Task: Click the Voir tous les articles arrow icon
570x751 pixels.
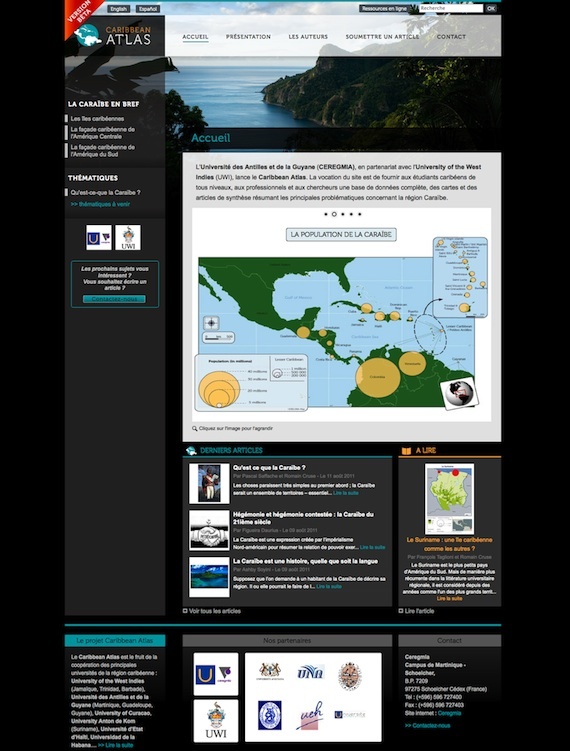Action: click(185, 611)
